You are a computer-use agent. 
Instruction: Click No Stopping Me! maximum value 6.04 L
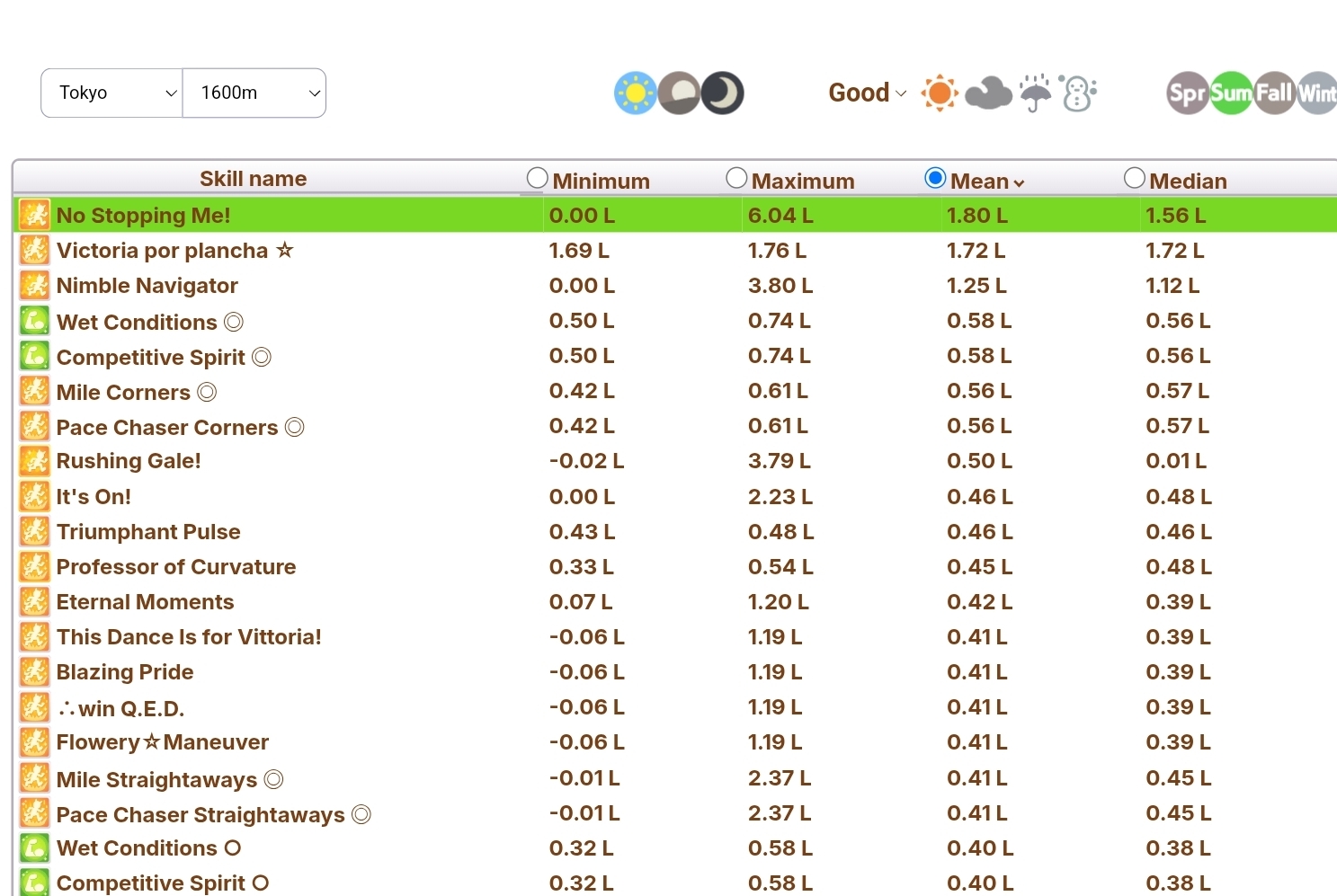[x=780, y=215]
